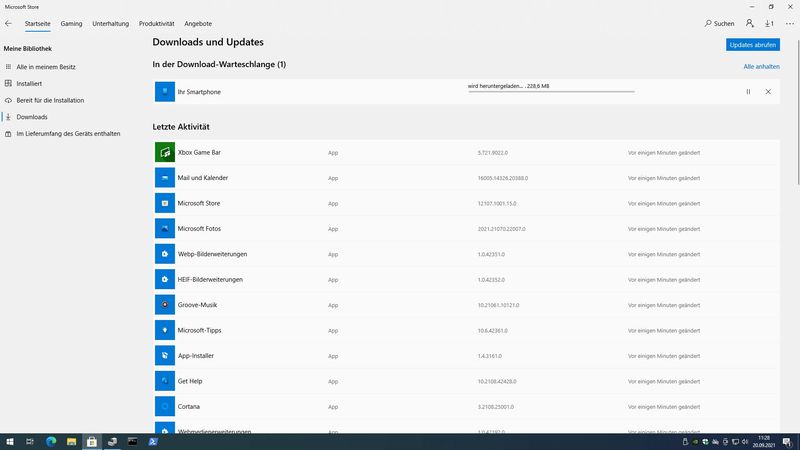Open the user account icon
Screen dimensions: 800x450
749,23
